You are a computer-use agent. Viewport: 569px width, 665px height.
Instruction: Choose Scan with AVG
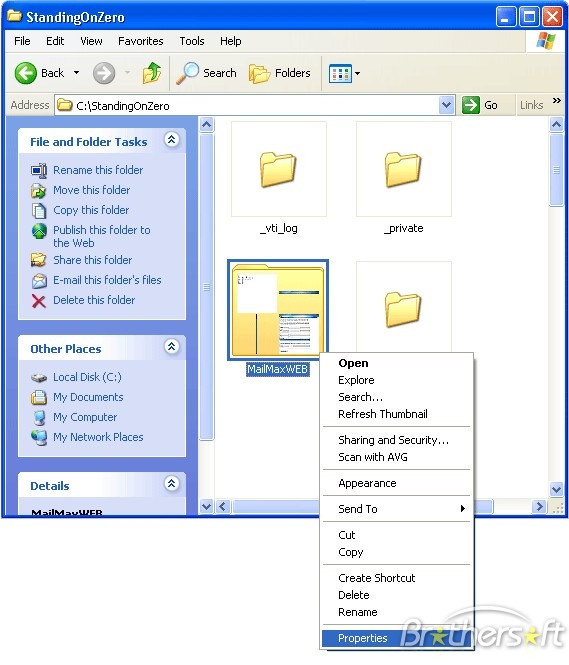396,457
